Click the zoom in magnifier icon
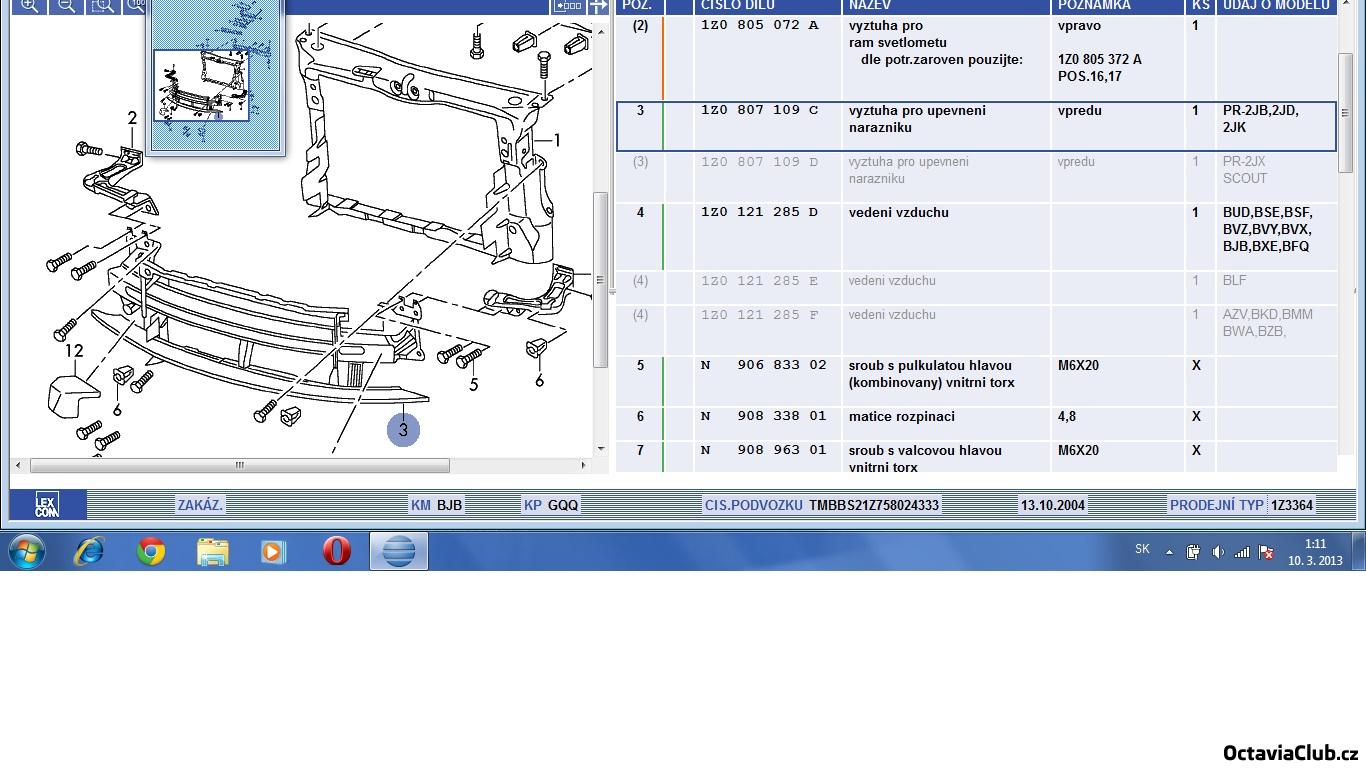The image size is (1366, 768). click(29, 5)
